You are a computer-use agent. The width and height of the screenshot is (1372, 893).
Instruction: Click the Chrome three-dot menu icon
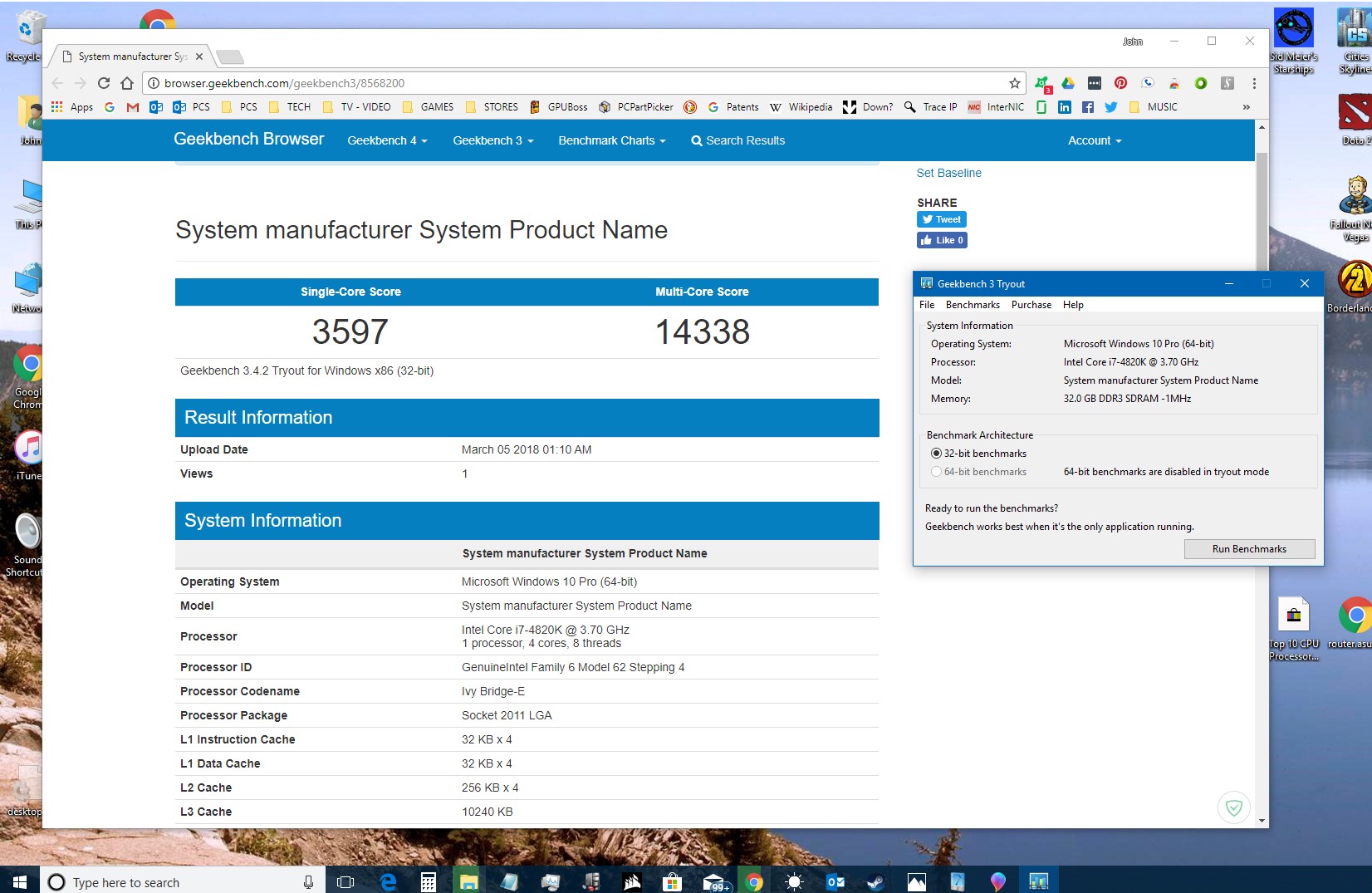[x=1254, y=83]
